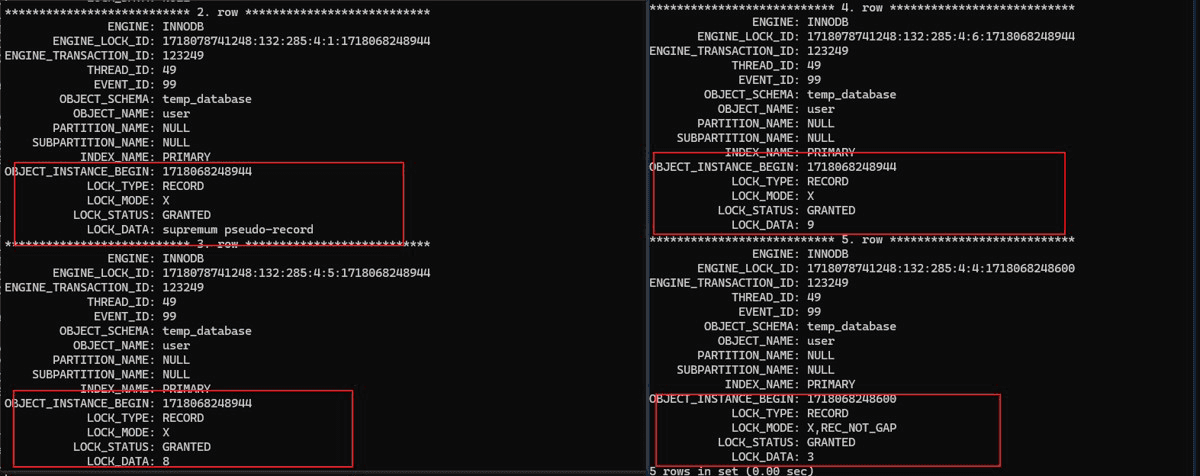Click ENGINE_TRANSACTION_ID 123249 in the 4. row block
This screenshot has width=1200, height=476.
point(827,51)
